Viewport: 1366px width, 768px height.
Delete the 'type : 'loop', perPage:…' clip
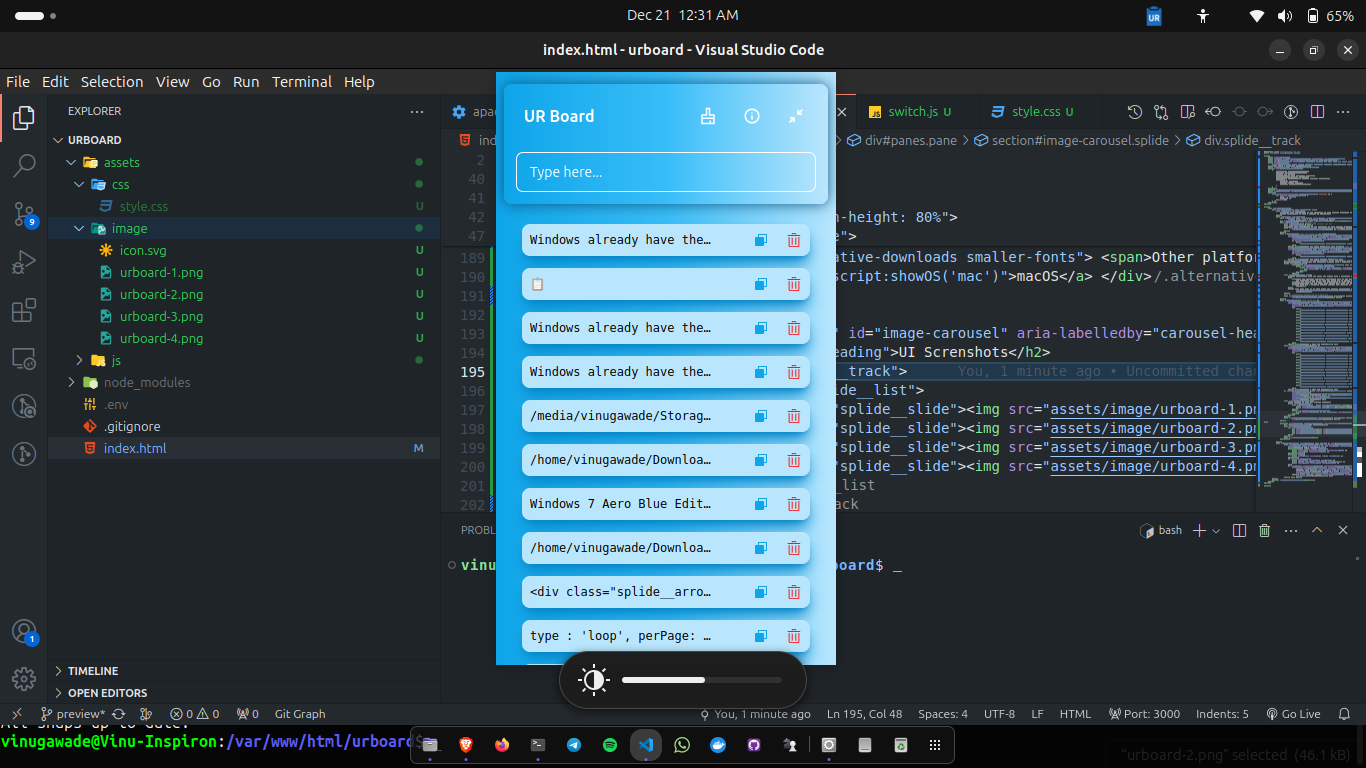(x=794, y=636)
